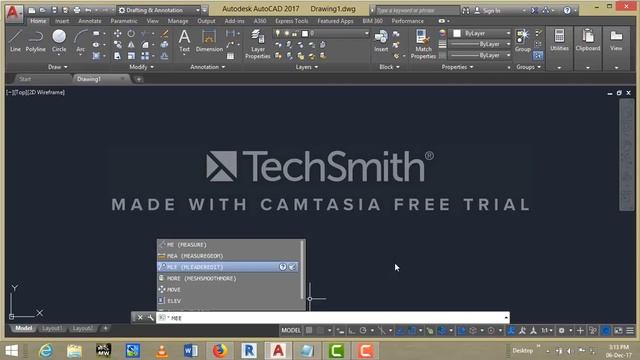Choose the Move tool in Modify panel
The image size is (640, 360).
click(118, 33)
